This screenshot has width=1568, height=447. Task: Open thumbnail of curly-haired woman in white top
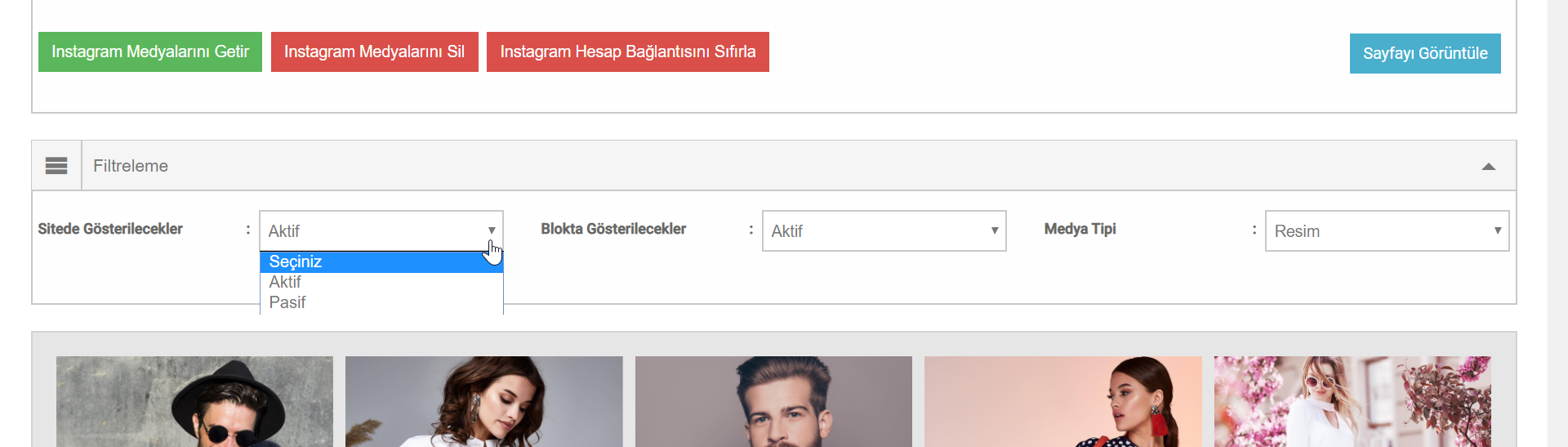click(x=484, y=401)
